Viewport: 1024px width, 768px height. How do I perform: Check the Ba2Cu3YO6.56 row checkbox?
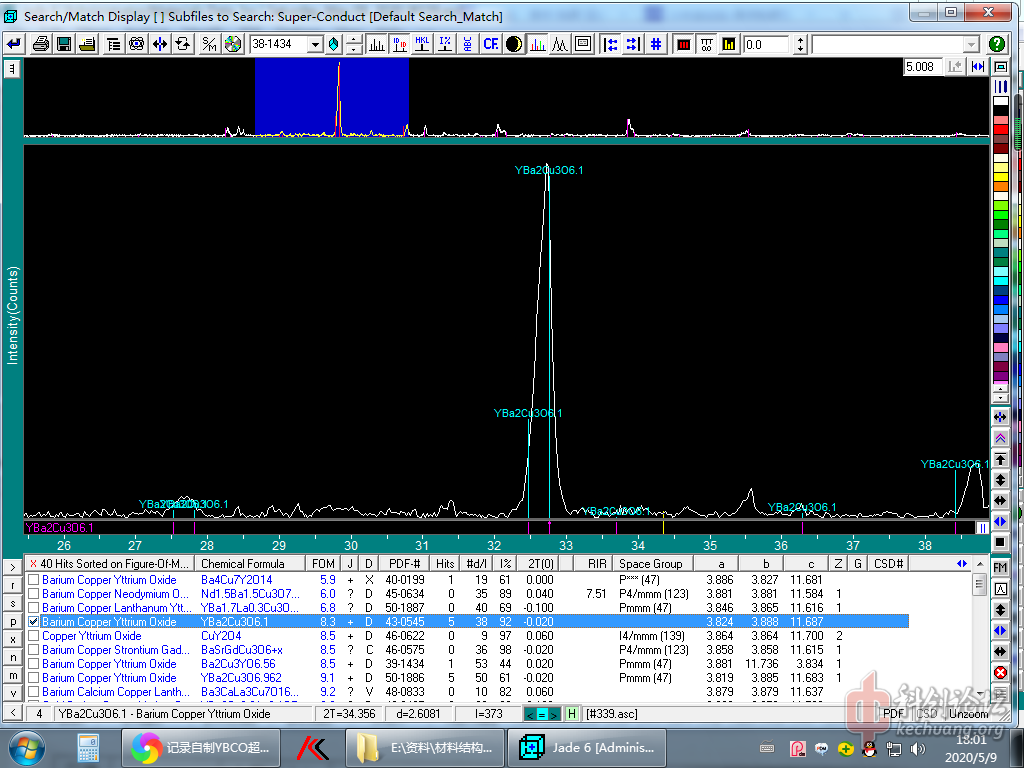pyautogui.click(x=33, y=664)
